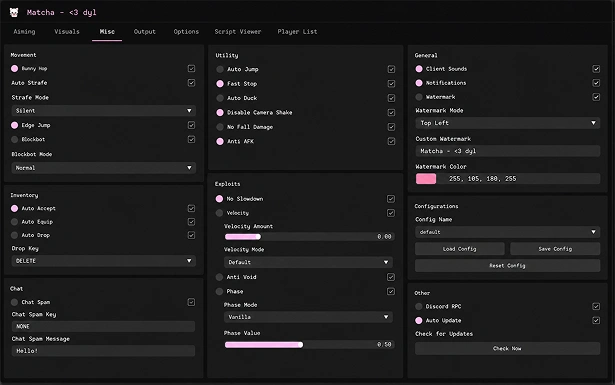This screenshot has height=385, width=615.
Task: Click the Velocity checkbox icon
Action: [391, 213]
